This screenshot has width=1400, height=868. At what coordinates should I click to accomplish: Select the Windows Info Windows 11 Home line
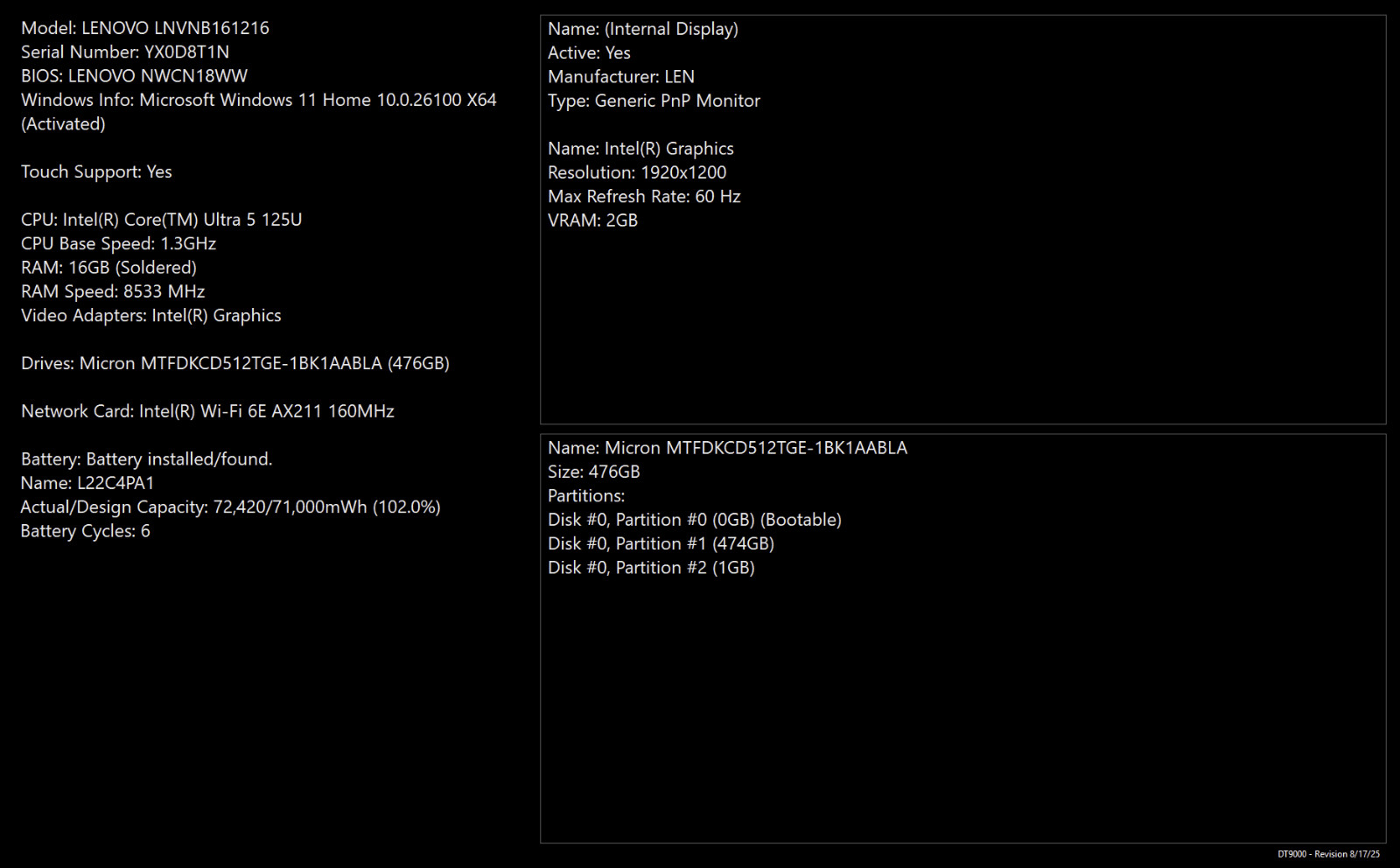(259, 100)
